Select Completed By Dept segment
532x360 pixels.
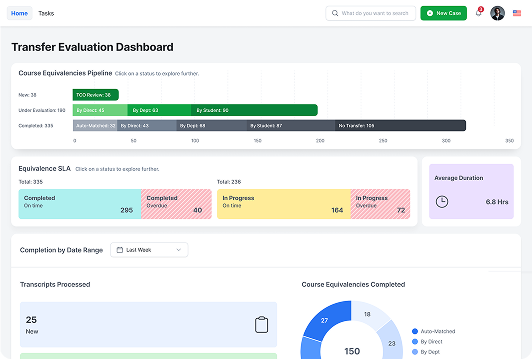pos(212,126)
